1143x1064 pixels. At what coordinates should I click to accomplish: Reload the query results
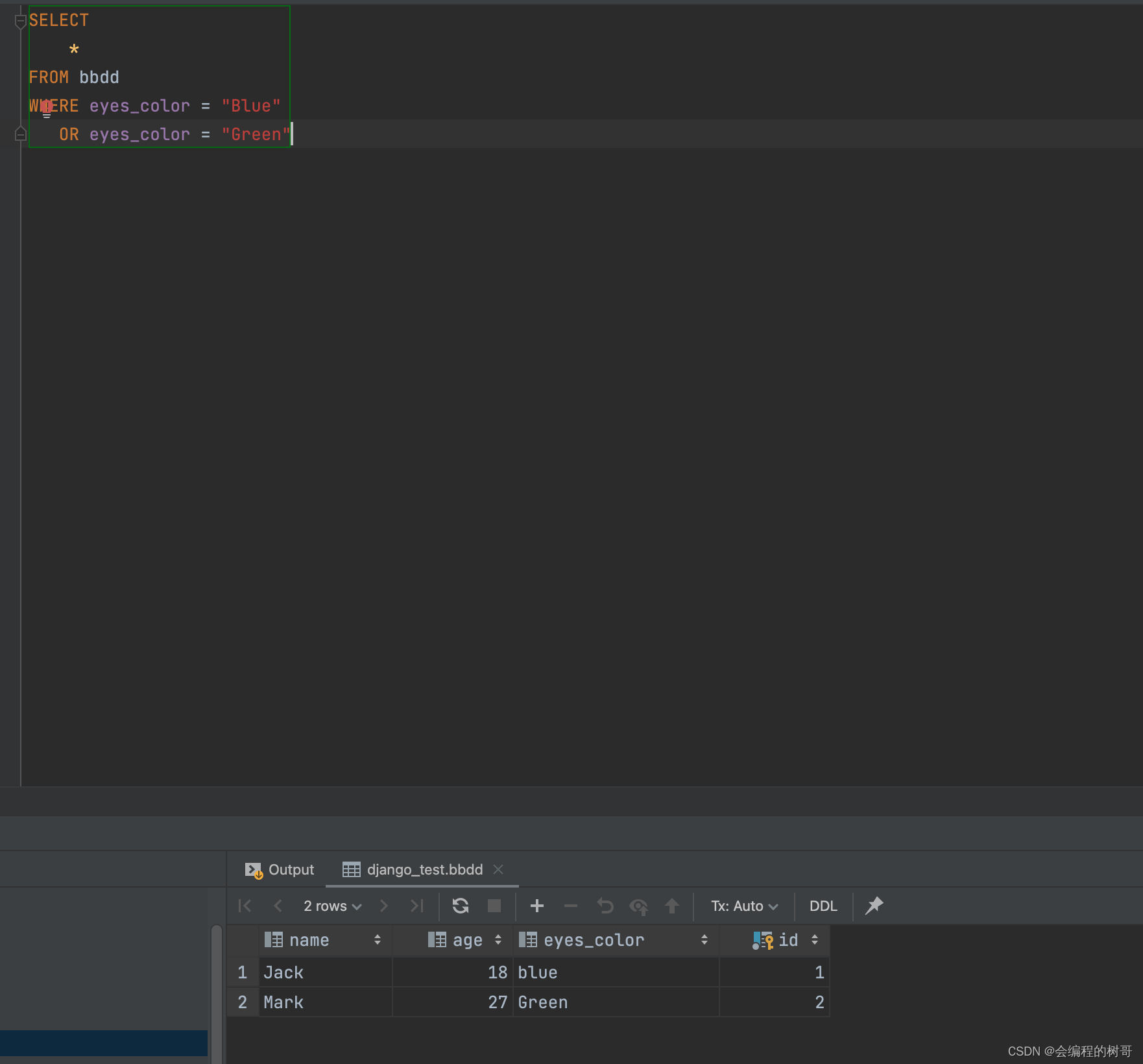tap(461, 906)
